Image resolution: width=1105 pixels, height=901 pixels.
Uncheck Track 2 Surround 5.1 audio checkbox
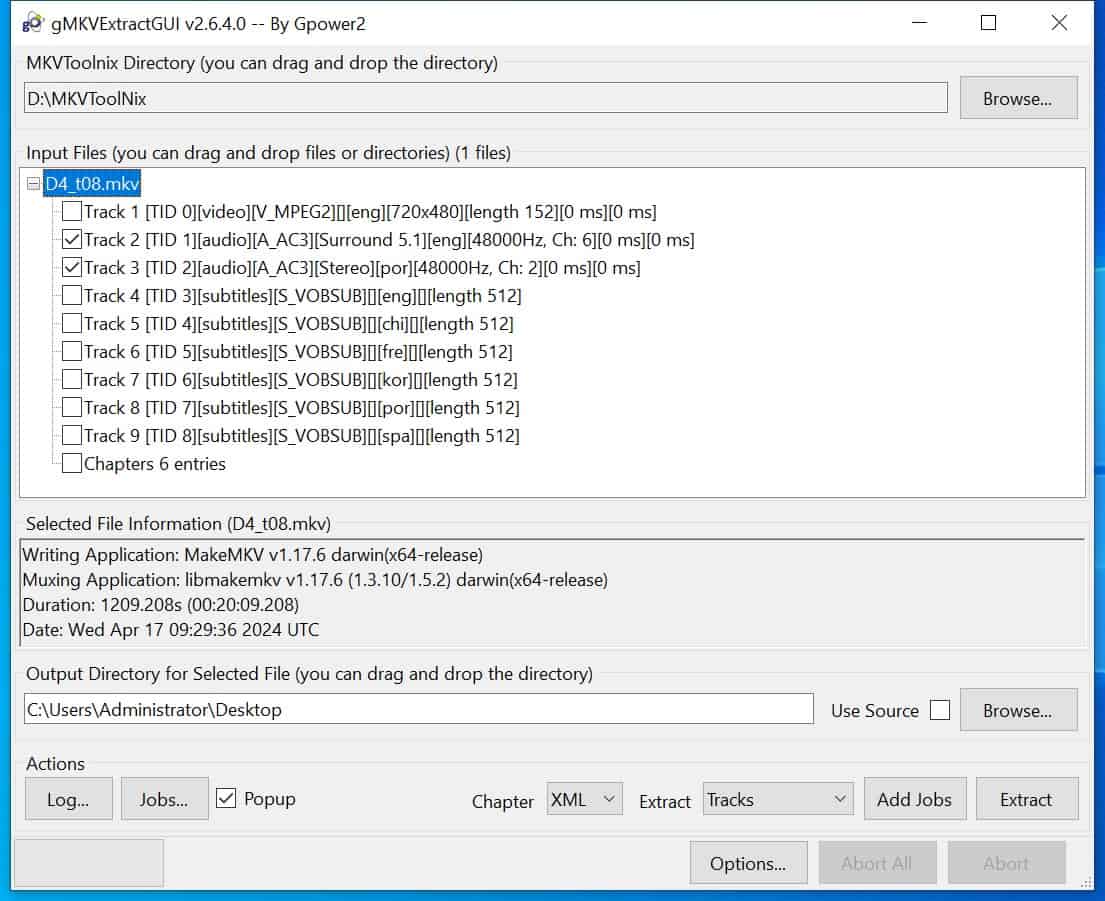[72, 240]
